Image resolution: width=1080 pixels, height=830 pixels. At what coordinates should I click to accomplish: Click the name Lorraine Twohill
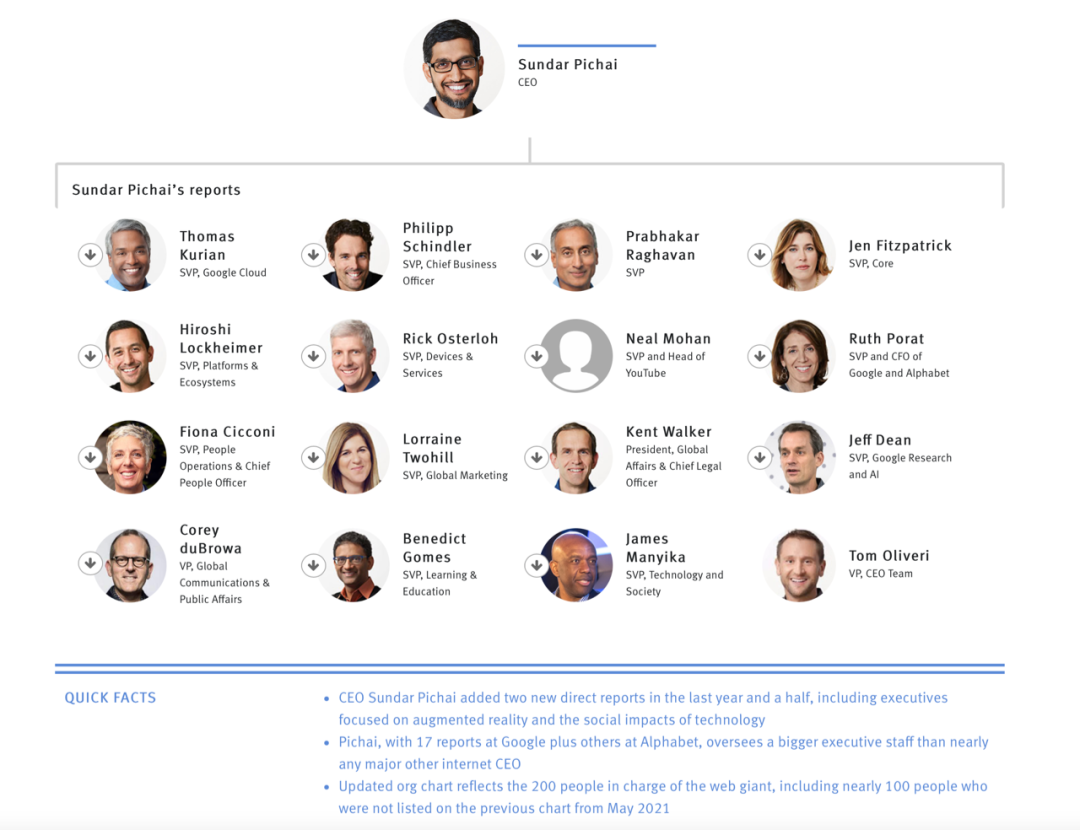[432, 448]
